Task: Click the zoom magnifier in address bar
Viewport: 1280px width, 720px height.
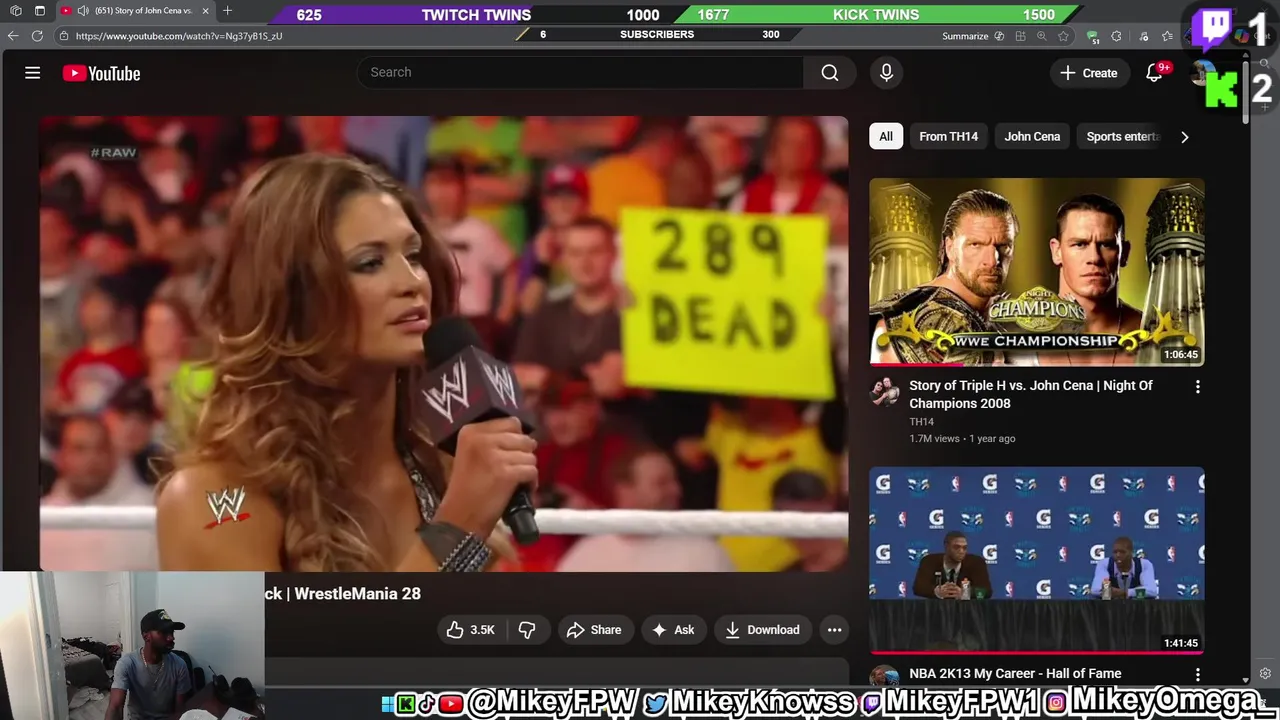Action: point(1041,36)
